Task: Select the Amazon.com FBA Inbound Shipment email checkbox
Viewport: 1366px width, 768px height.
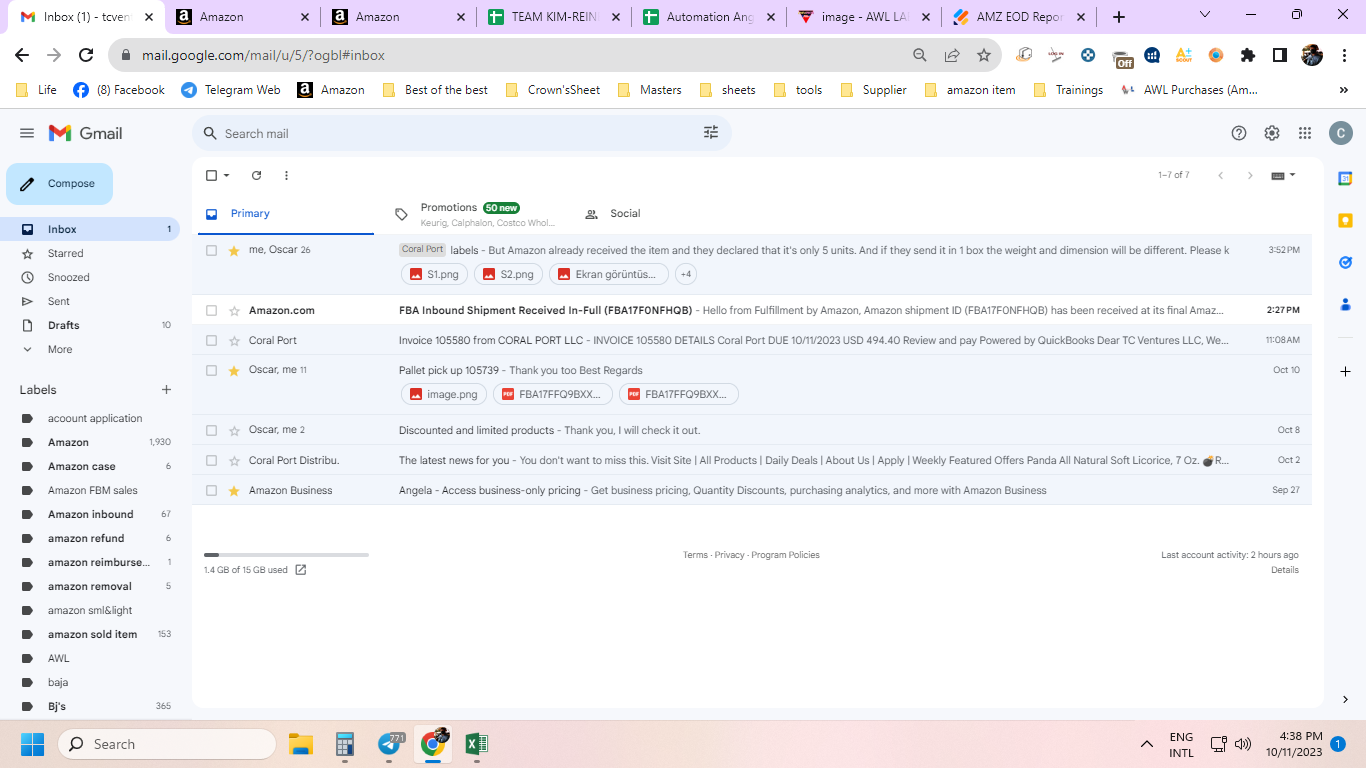Action: 211,310
